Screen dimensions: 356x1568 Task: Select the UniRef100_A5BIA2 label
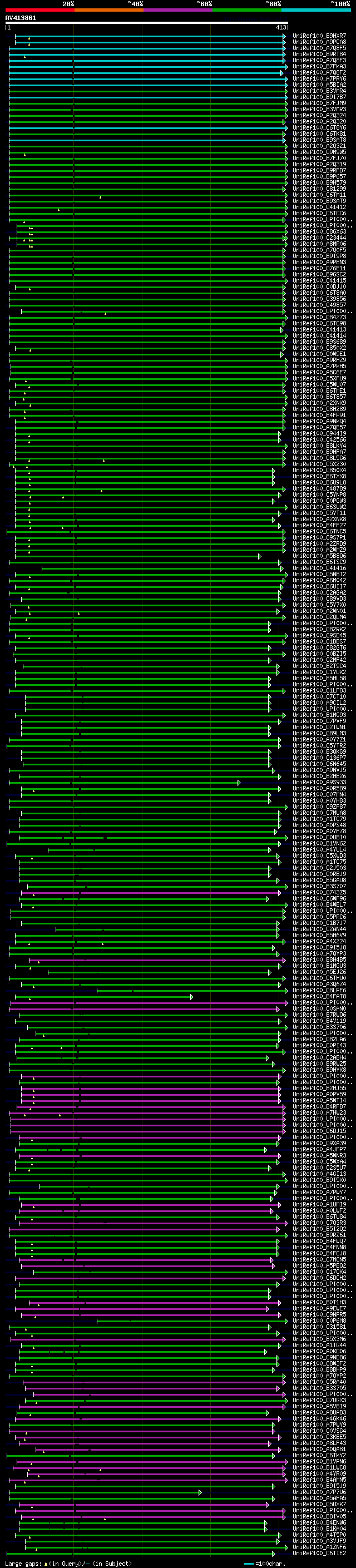coord(319,85)
